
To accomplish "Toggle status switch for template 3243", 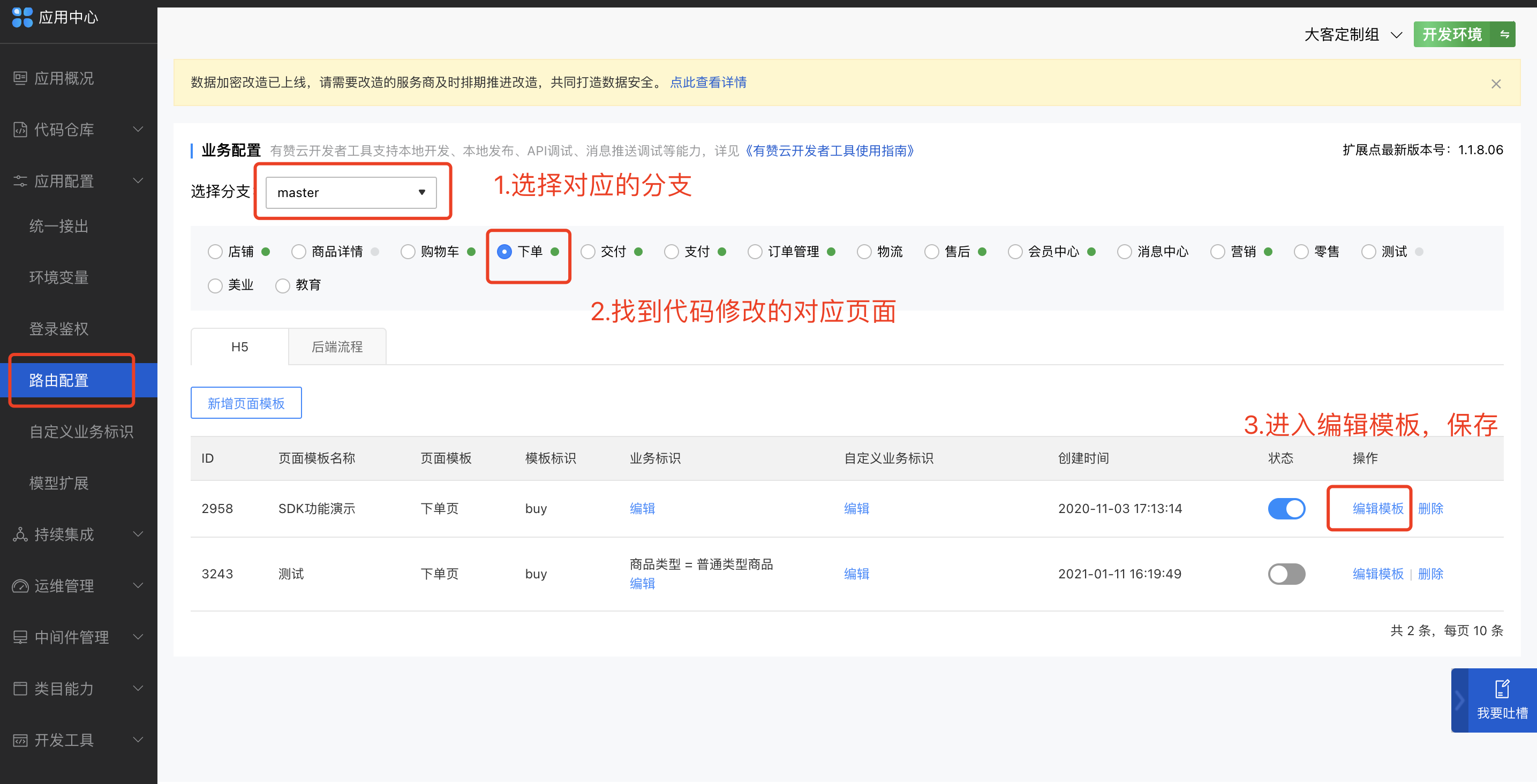I will (x=1286, y=574).
